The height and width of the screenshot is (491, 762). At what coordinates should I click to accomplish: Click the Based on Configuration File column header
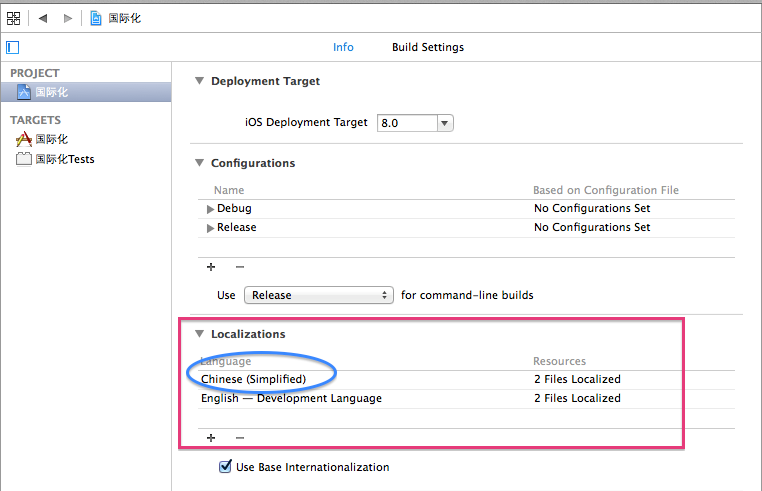pyautogui.click(x=606, y=190)
